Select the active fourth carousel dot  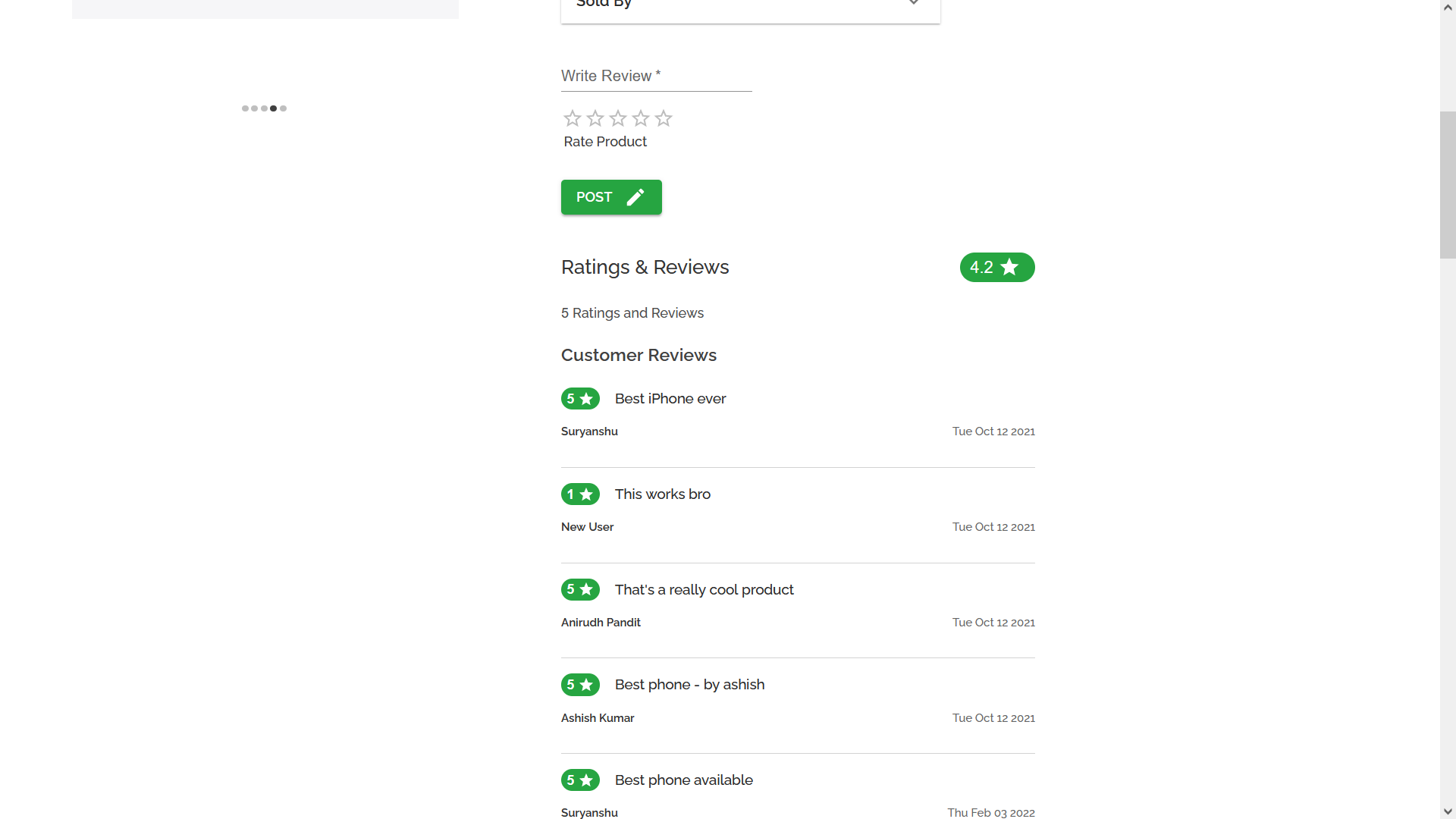point(274,108)
